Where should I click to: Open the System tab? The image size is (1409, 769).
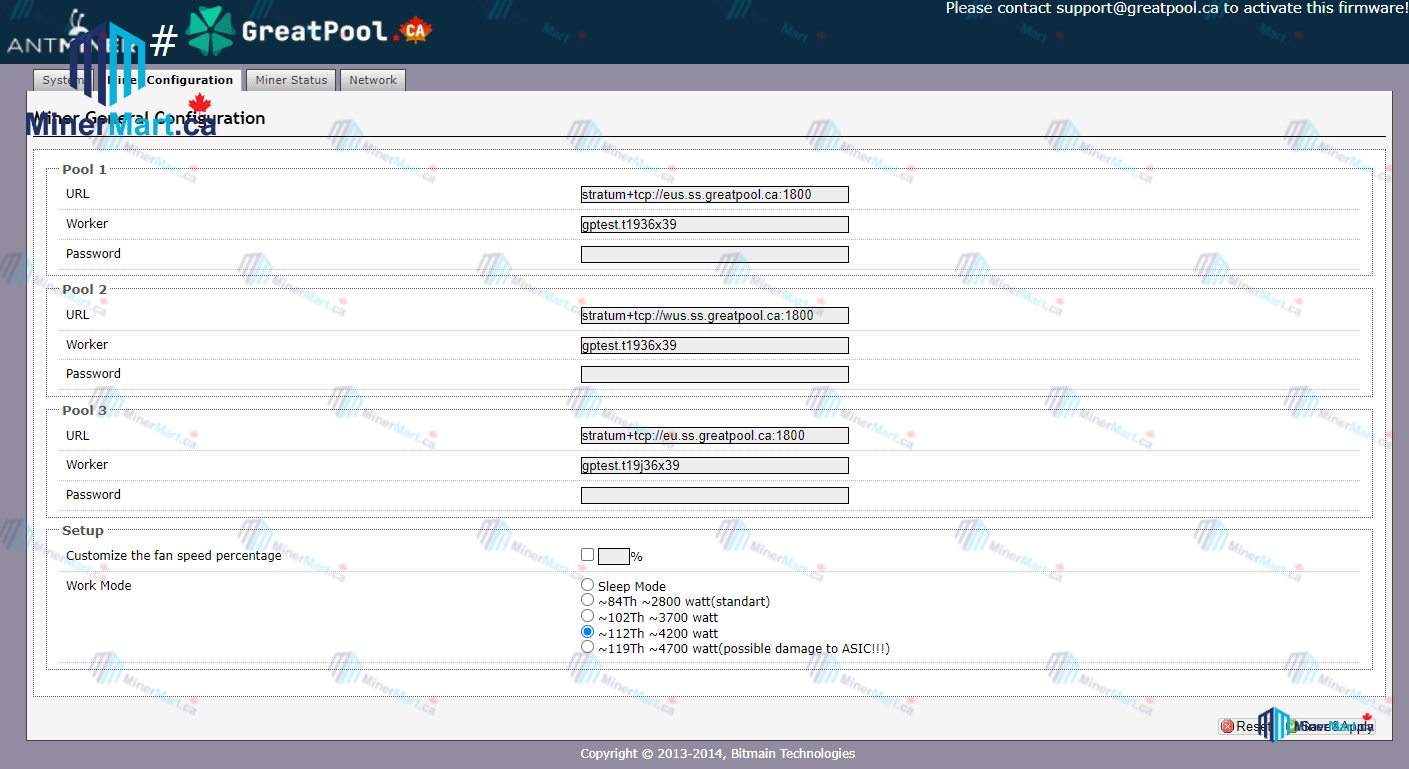pyautogui.click(x=64, y=80)
